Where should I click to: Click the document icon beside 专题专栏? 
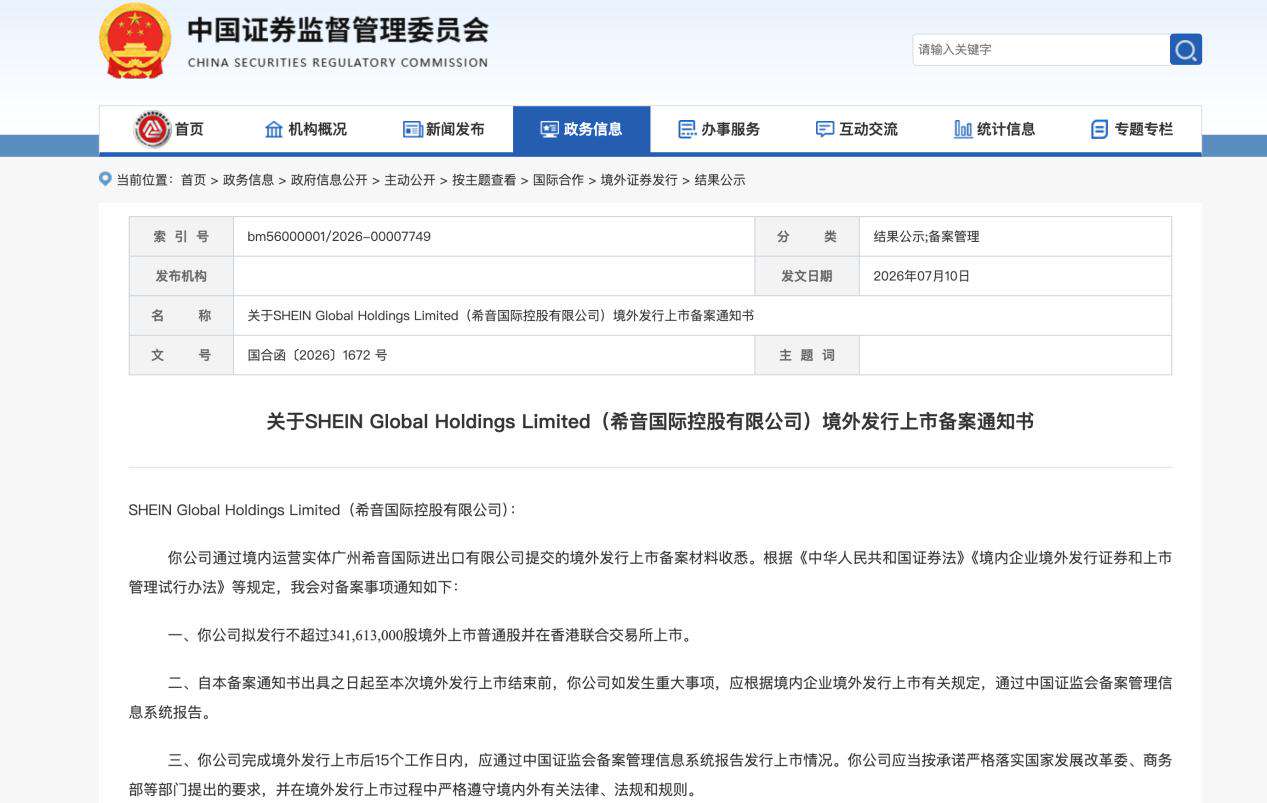coord(1099,129)
